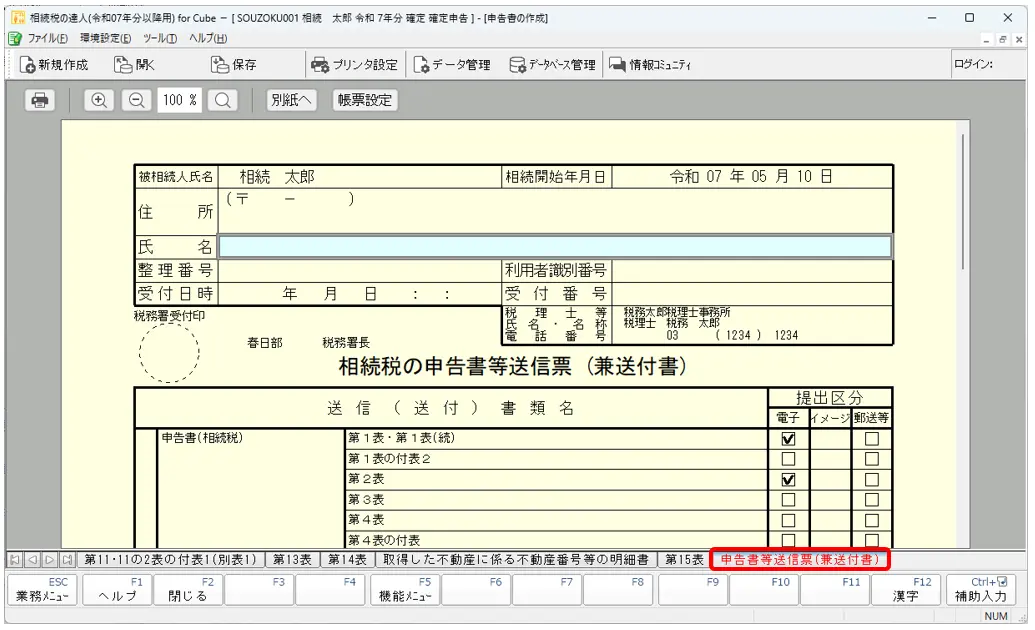This screenshot has width=1035, height=630.
Task: Switch to 第13表 tab
Action: point(292,560)
